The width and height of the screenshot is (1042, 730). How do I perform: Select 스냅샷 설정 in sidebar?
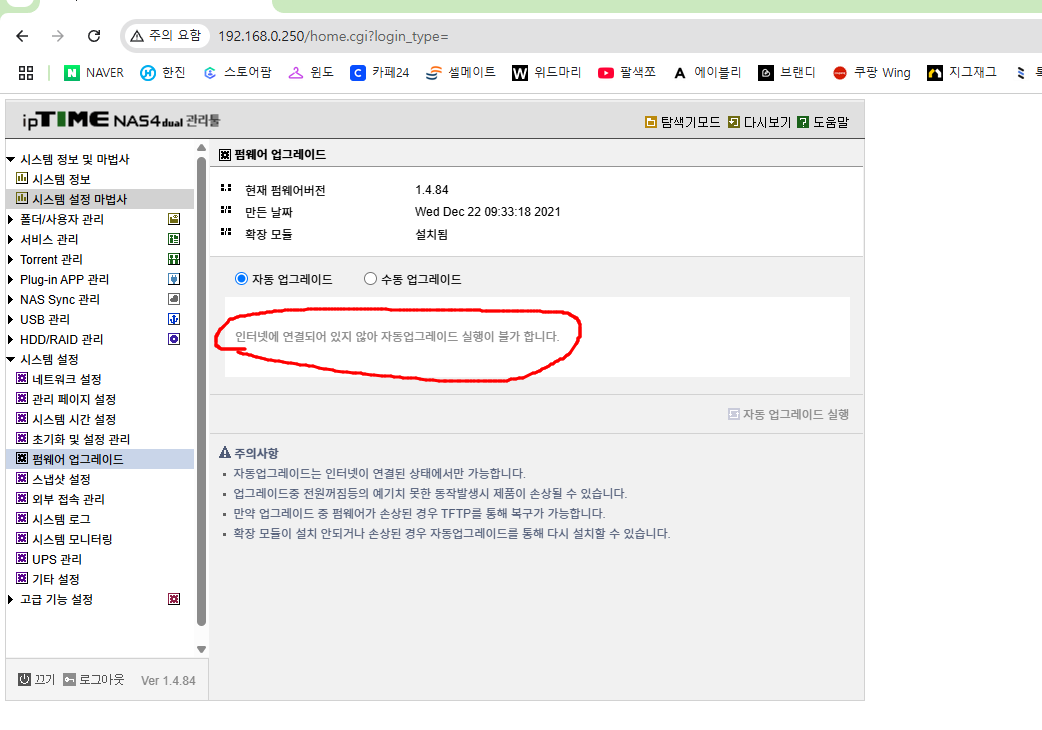(x=61, y=479)
